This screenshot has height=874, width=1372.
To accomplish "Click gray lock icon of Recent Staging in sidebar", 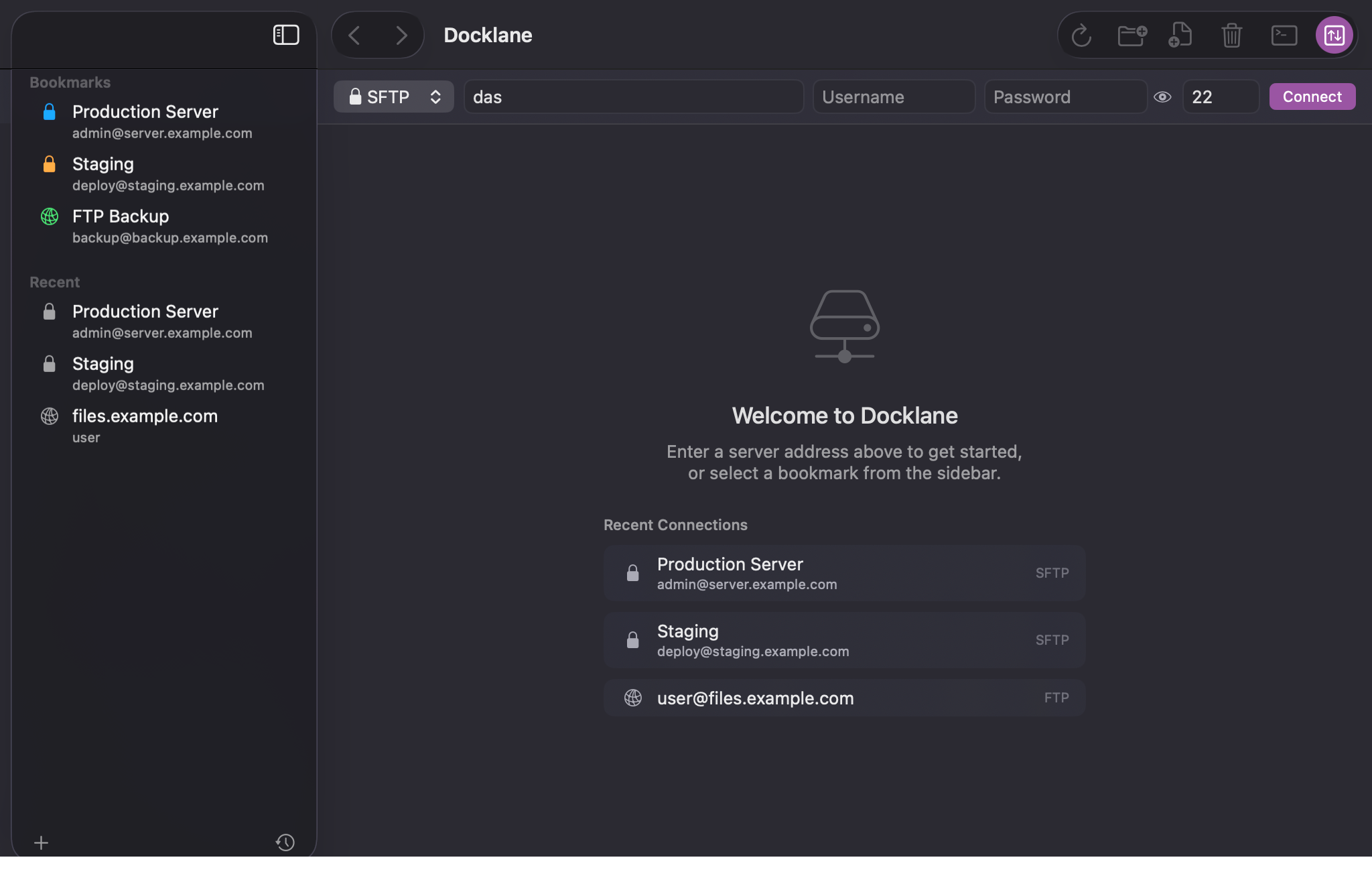I will click(49, 364).
